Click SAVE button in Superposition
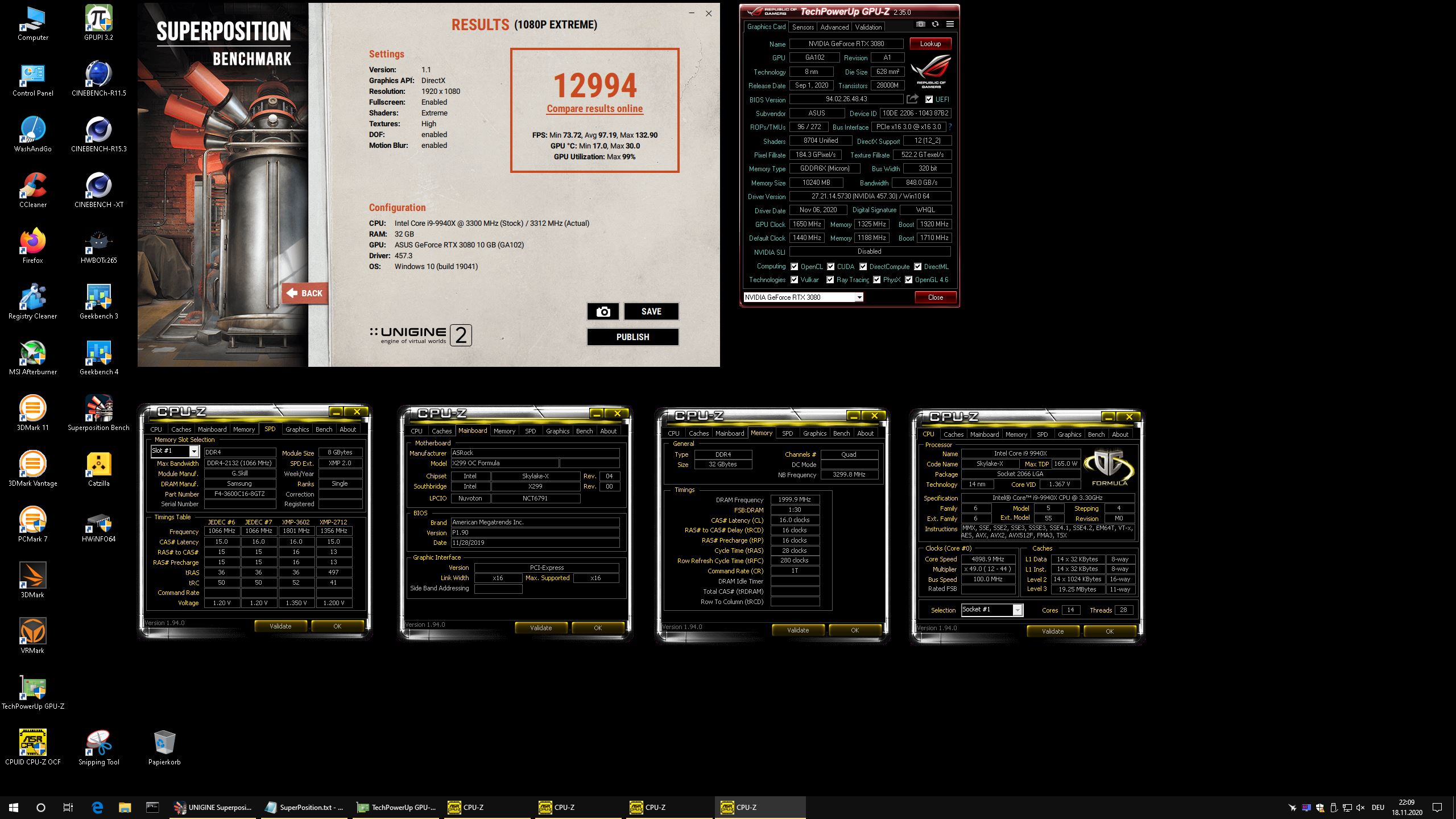 click(651, 312)
